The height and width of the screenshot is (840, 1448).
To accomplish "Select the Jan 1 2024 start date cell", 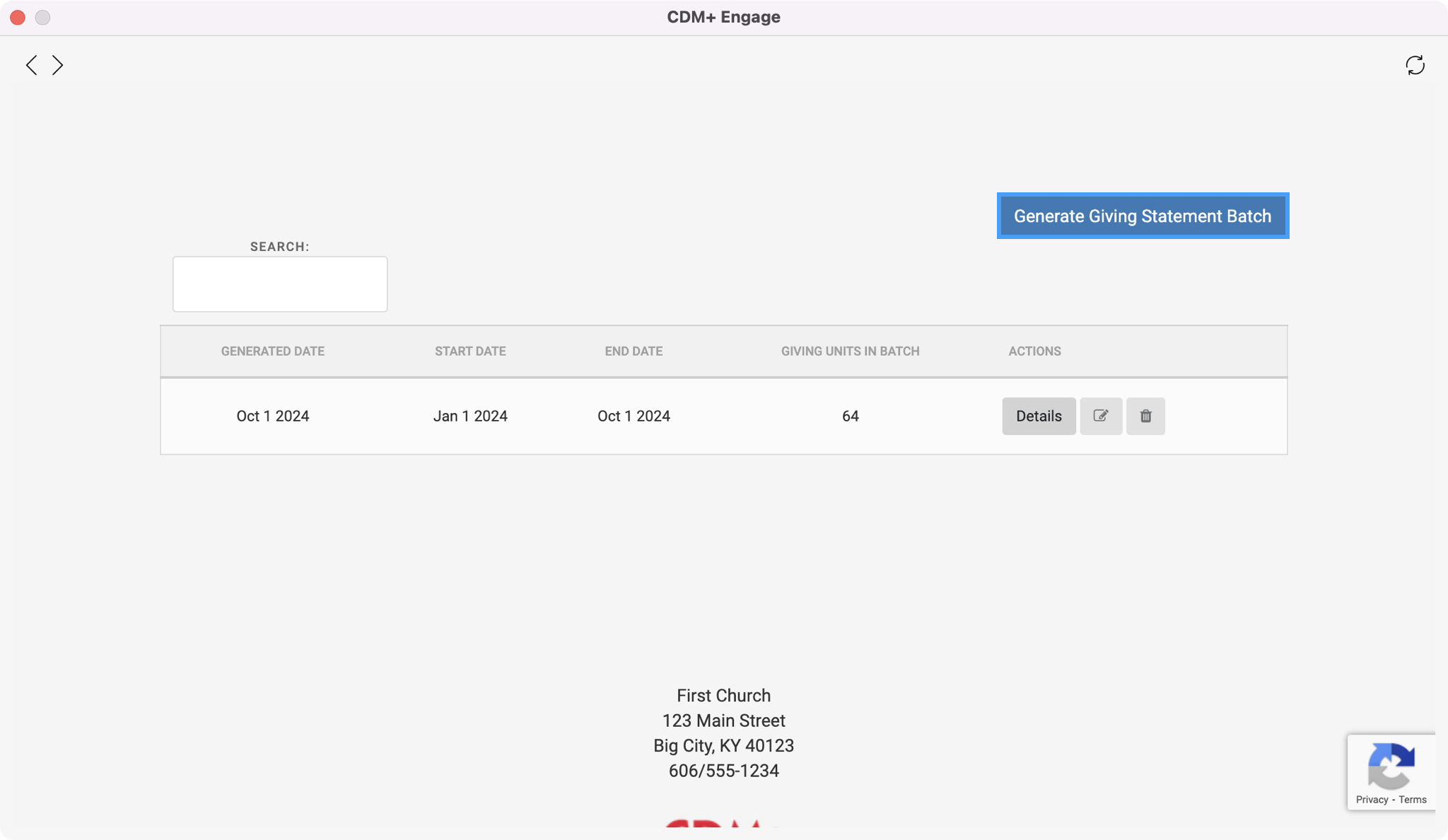I will point(469,416).
